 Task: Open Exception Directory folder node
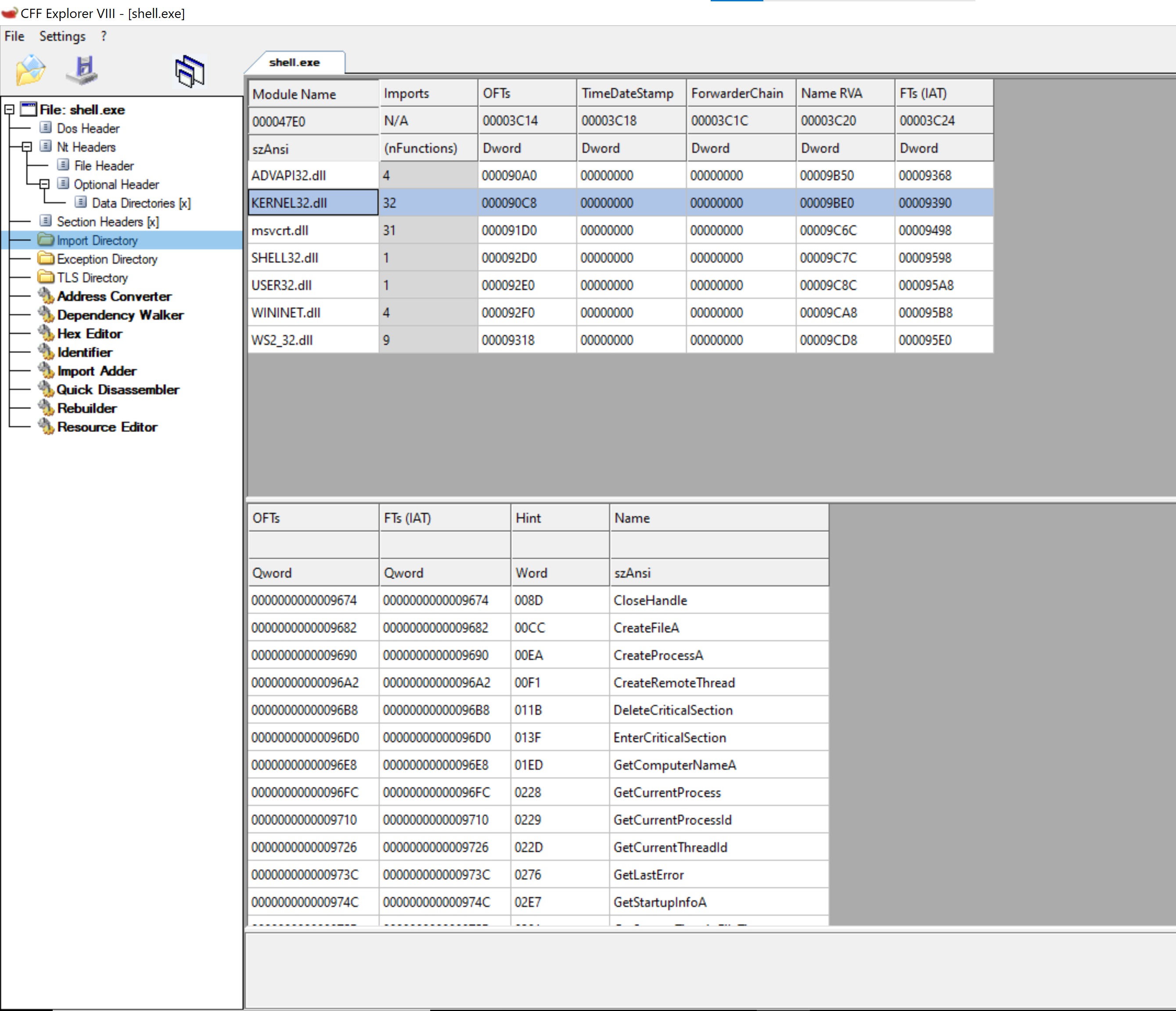pyautogui.click(x=107, y=259)
